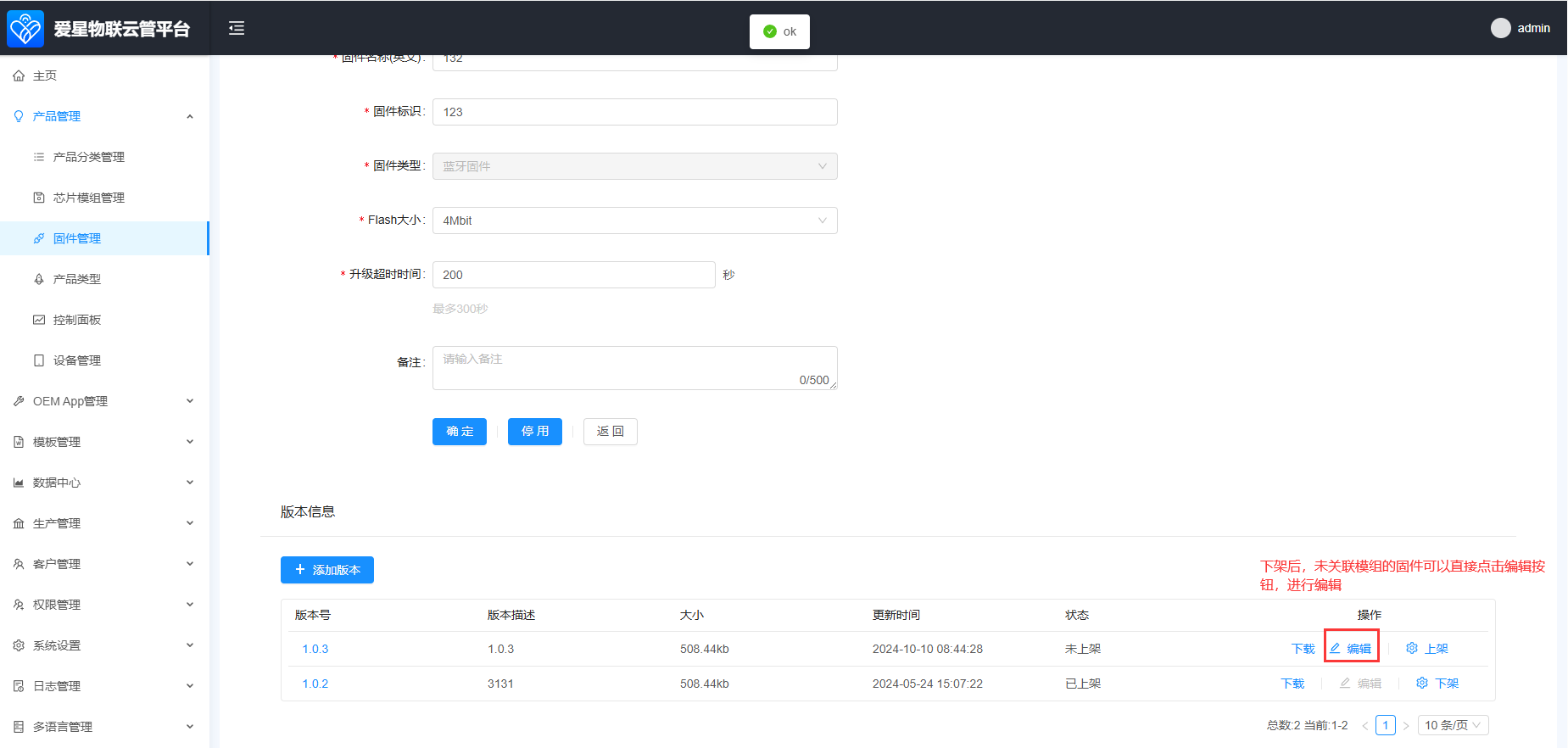
Task: Click the team icon beside 权限管理
Action: (x=19, y=605)
